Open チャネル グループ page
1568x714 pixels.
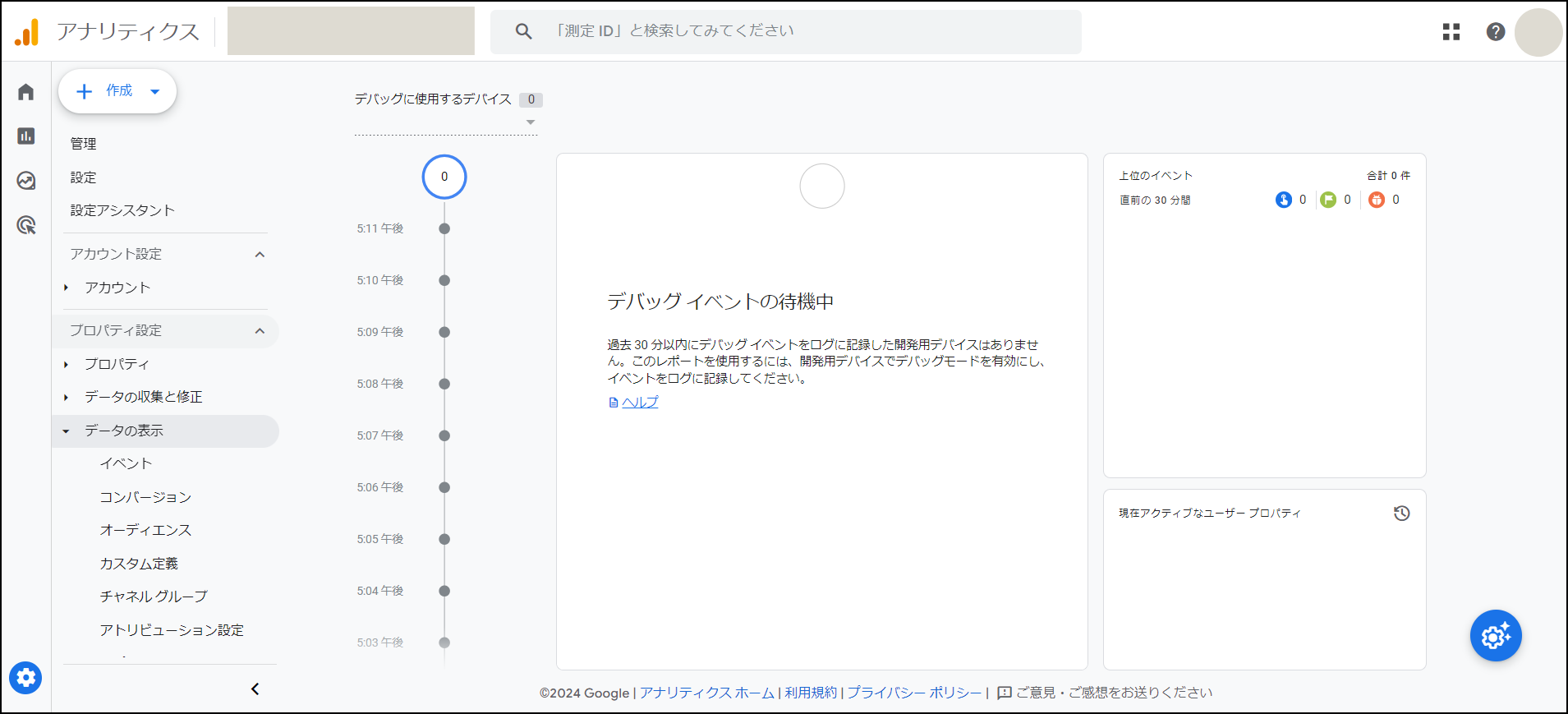tap(154, 597)
